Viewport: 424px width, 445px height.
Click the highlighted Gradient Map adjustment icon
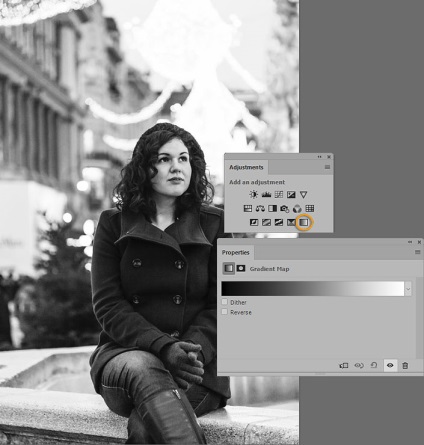tap(304, 222)
